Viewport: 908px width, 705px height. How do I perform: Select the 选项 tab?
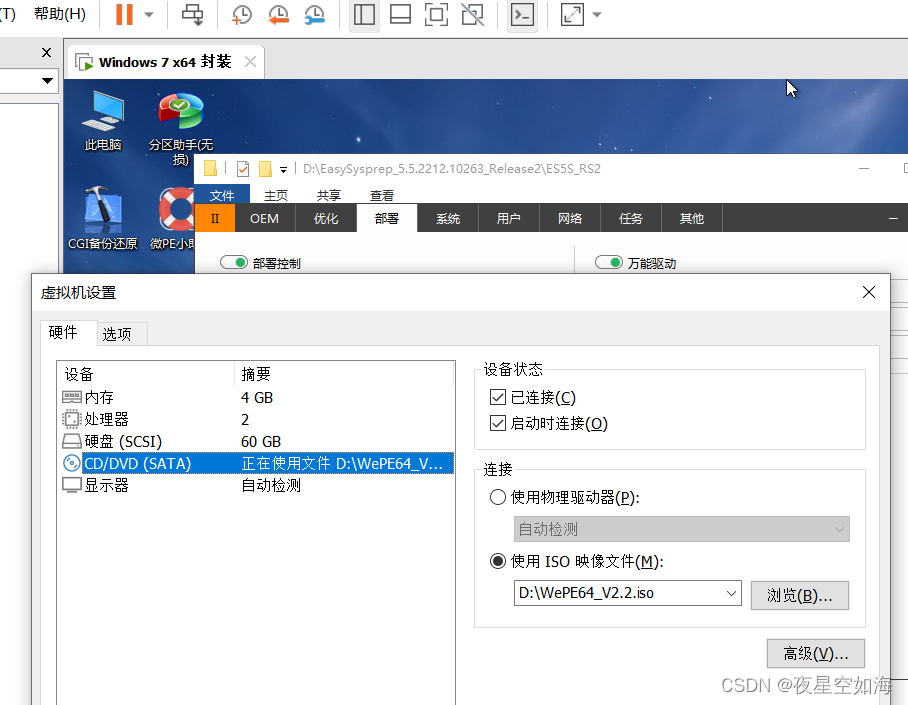[122, 334]
